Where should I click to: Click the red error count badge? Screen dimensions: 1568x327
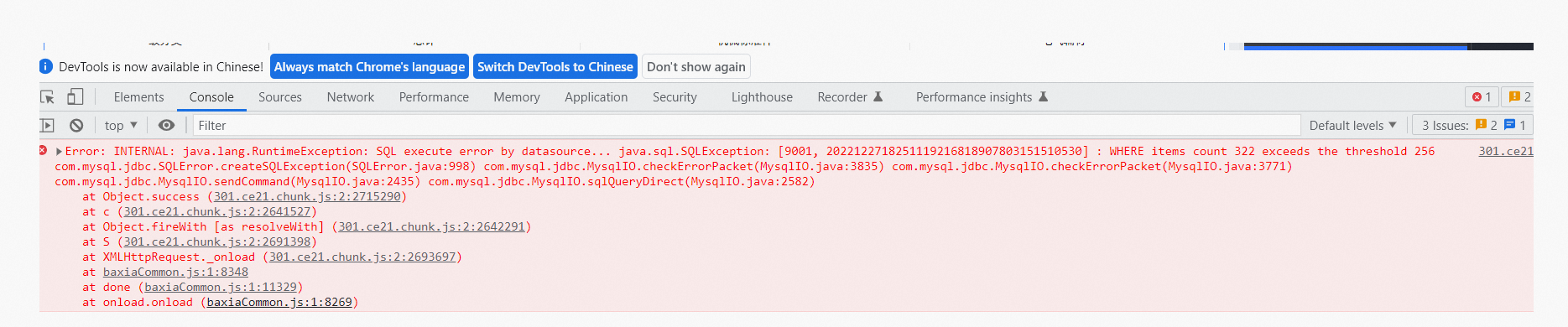tap(1482, 97)
